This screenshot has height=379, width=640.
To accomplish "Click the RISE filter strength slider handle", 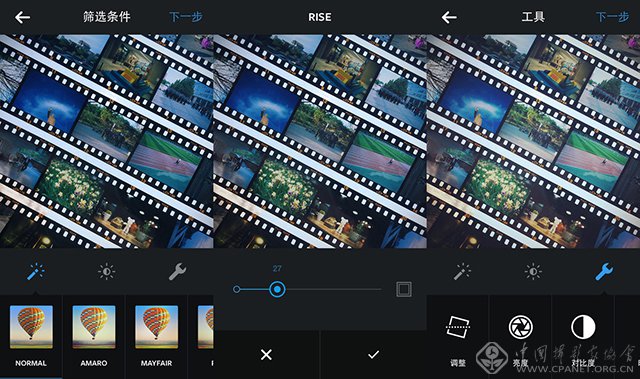I will point(277,289).
